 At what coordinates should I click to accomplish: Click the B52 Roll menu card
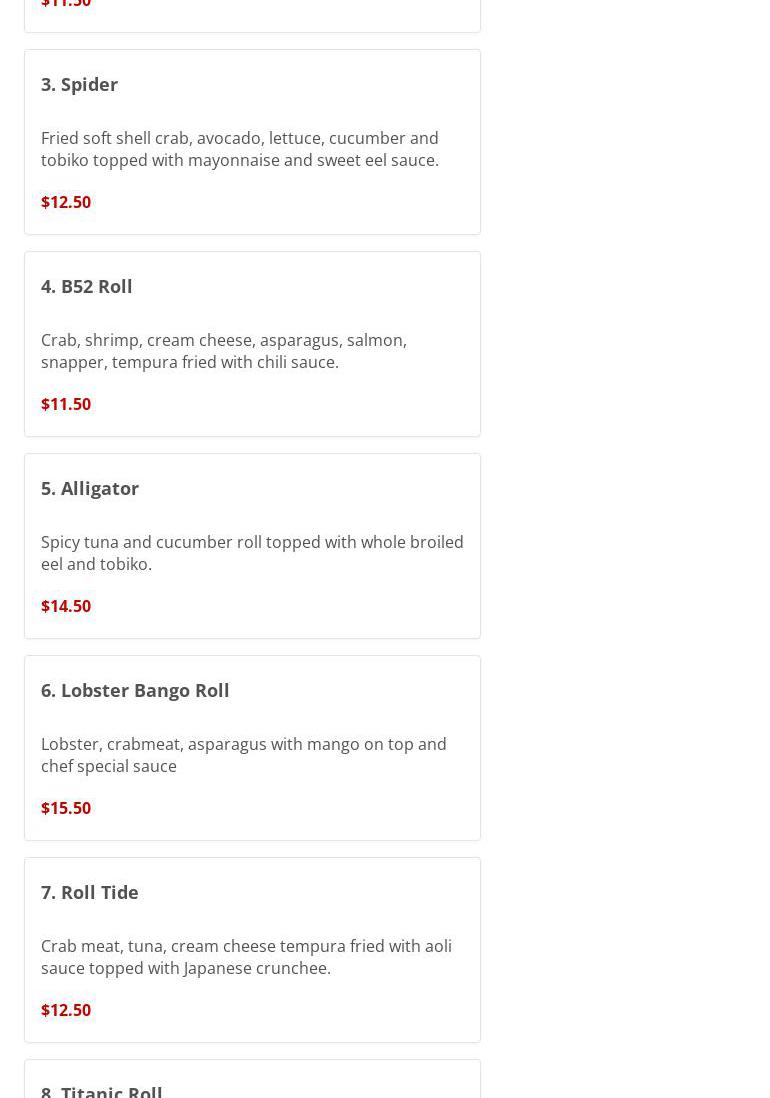(x=253, y=344)
